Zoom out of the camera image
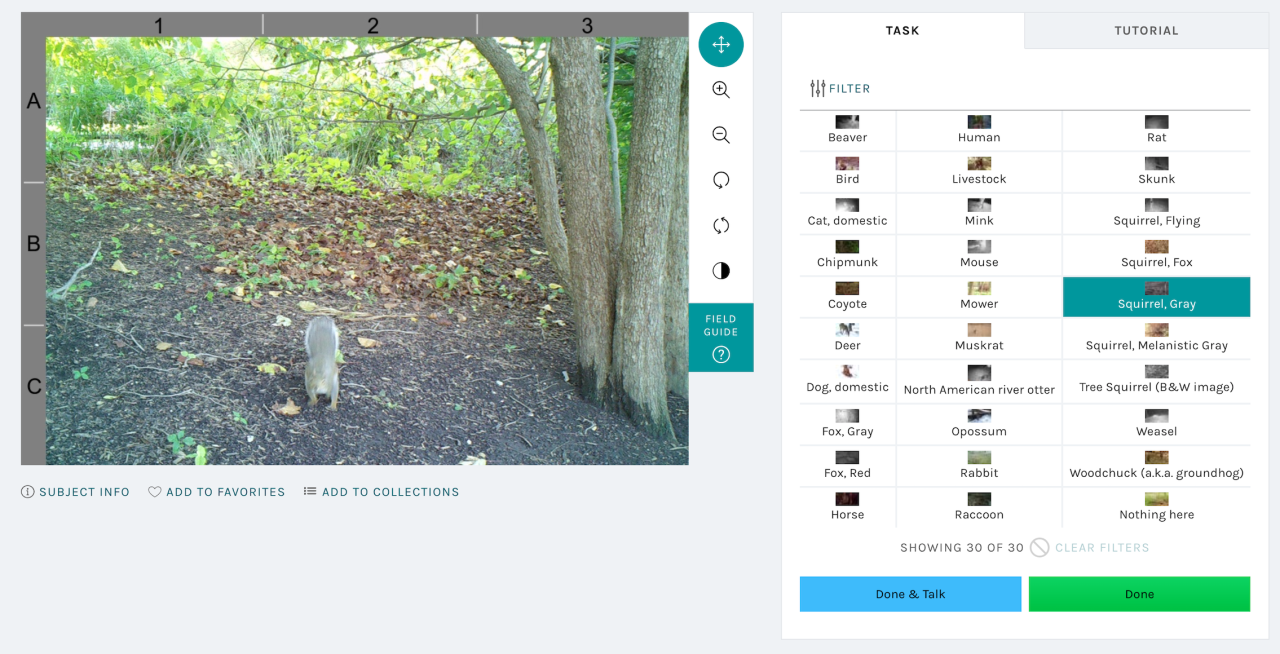This screenshot has width=1280, height=654. pos(721,135)
